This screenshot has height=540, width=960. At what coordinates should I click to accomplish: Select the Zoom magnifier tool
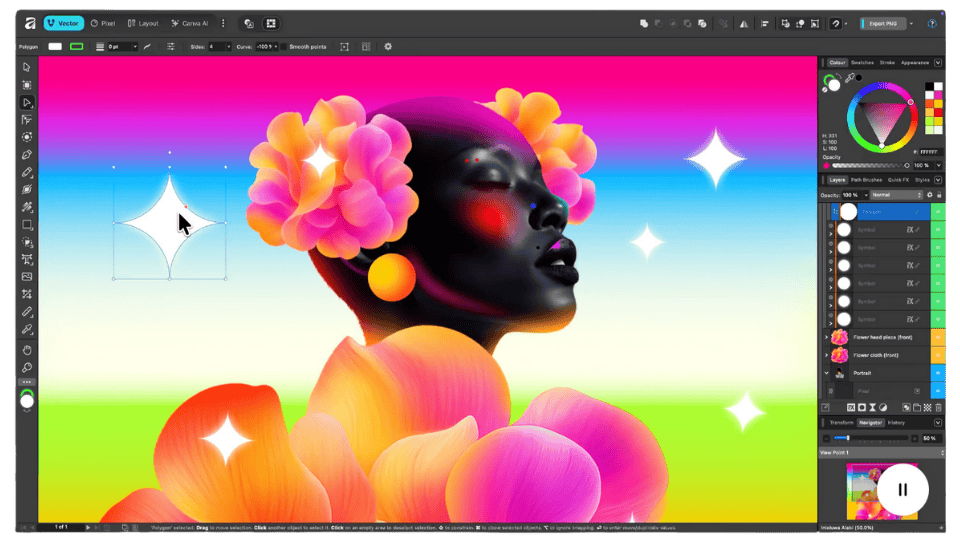[27, 367]
